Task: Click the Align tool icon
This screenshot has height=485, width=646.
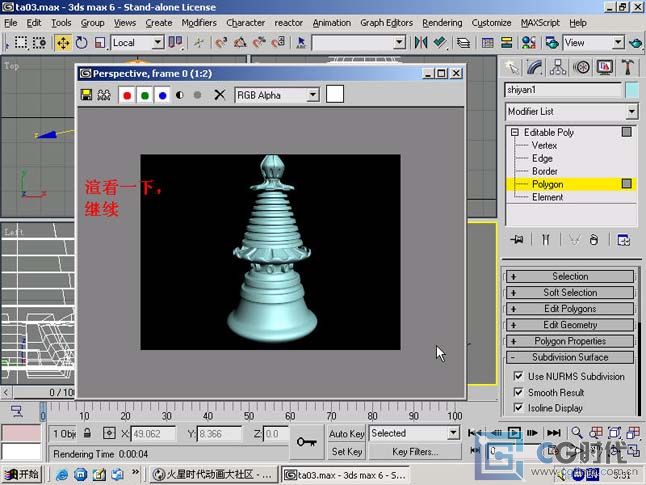Action: coord(440,43)
